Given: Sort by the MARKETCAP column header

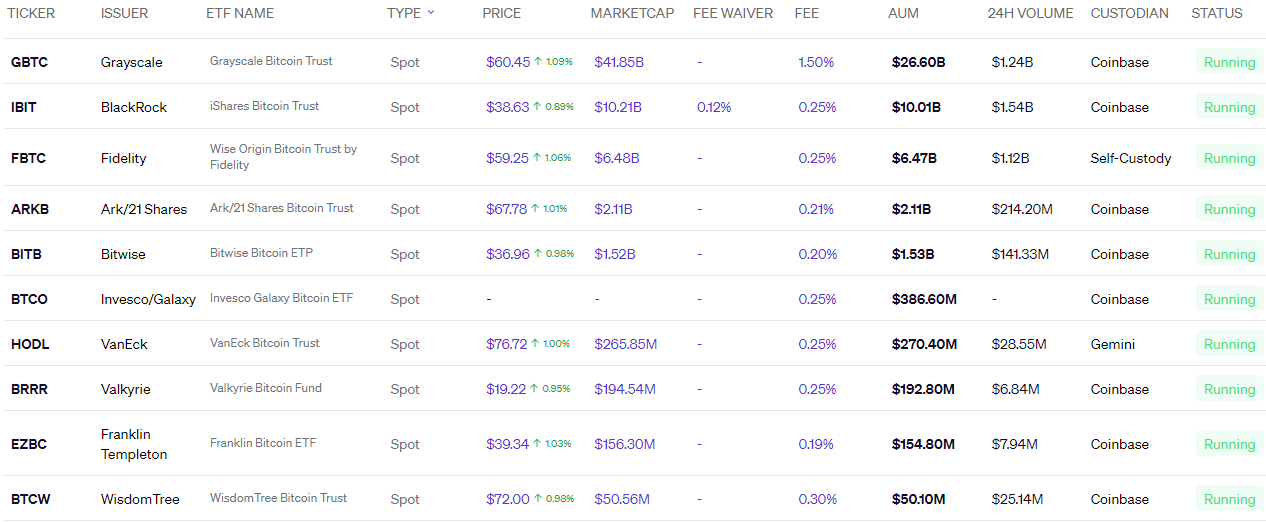Looking at the screenshot, I should (x=632, y=14).
